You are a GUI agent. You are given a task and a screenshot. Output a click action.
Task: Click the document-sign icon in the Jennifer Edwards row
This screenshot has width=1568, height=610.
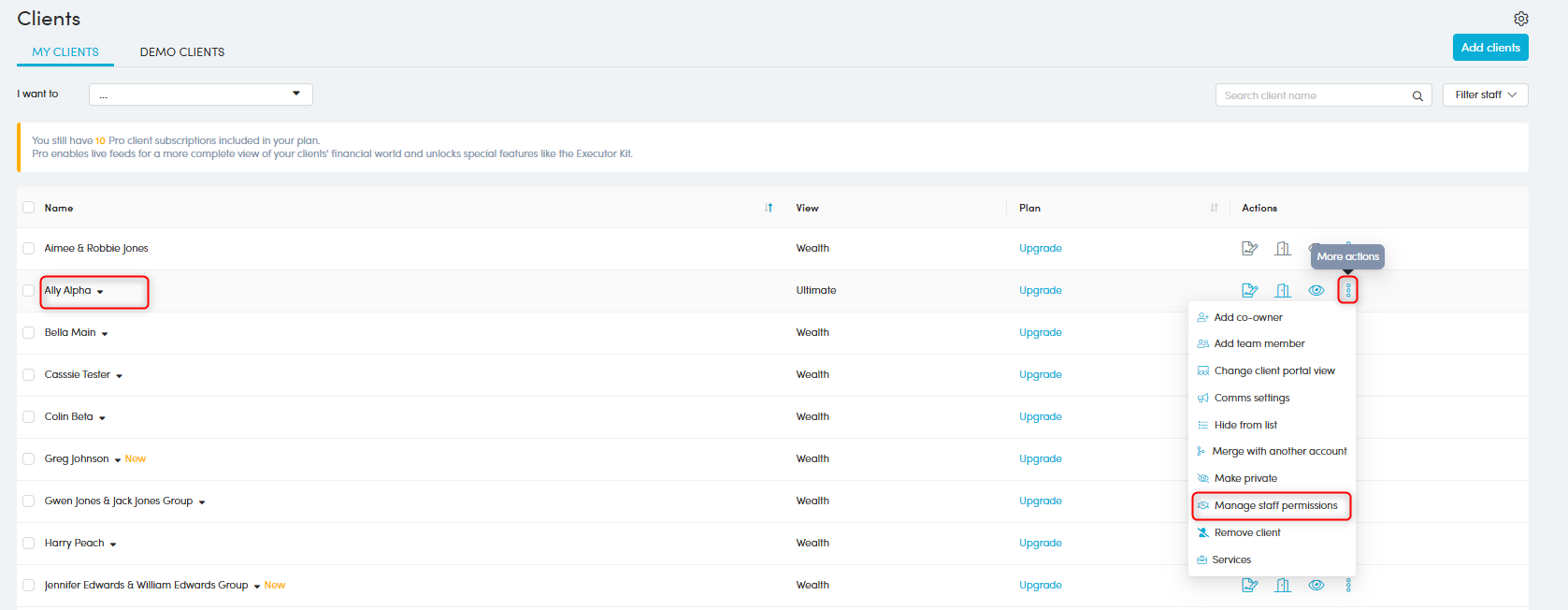coord(1249,585)
